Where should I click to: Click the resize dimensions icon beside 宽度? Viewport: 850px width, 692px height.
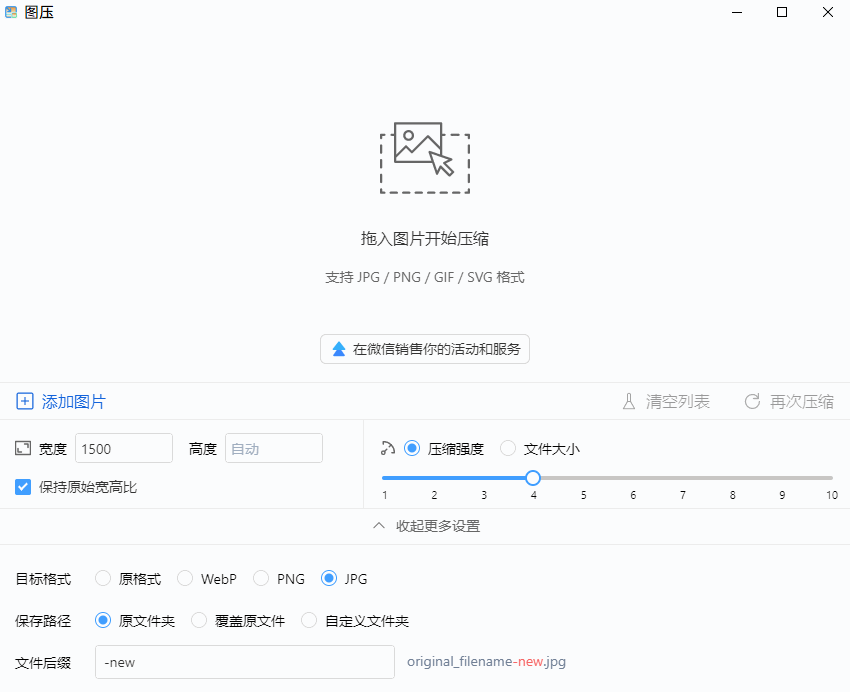point(24,449)
